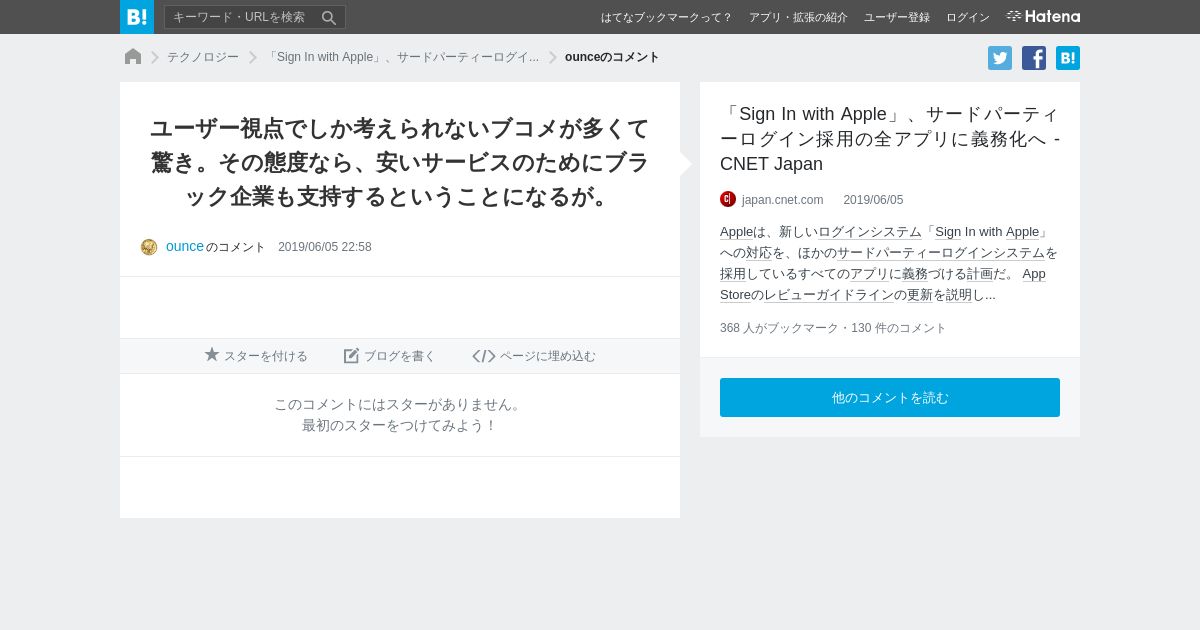1200x630 pixels.
Task: Bookmark with Hatena B! share icon
Action: (x=1068, y=58)
